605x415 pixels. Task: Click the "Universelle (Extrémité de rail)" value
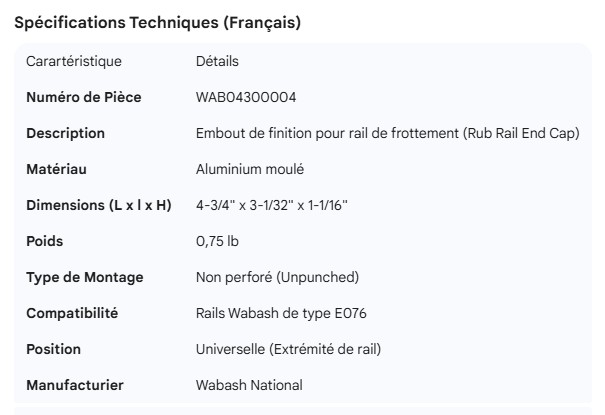tap(288, 349)
